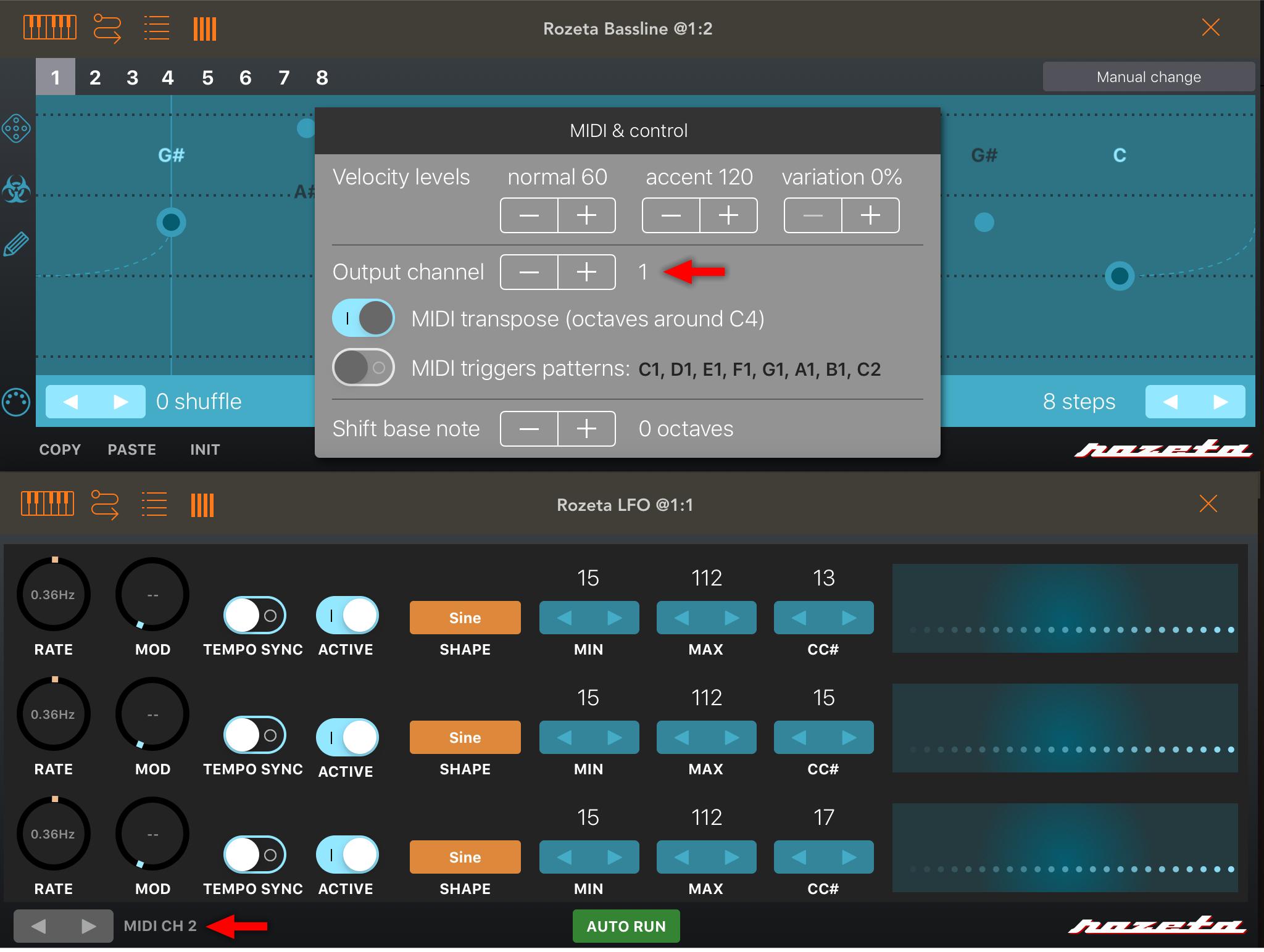1264x952 pixels.
Task: Open list icon in Bassline header
Action: [x=156, y=28]
